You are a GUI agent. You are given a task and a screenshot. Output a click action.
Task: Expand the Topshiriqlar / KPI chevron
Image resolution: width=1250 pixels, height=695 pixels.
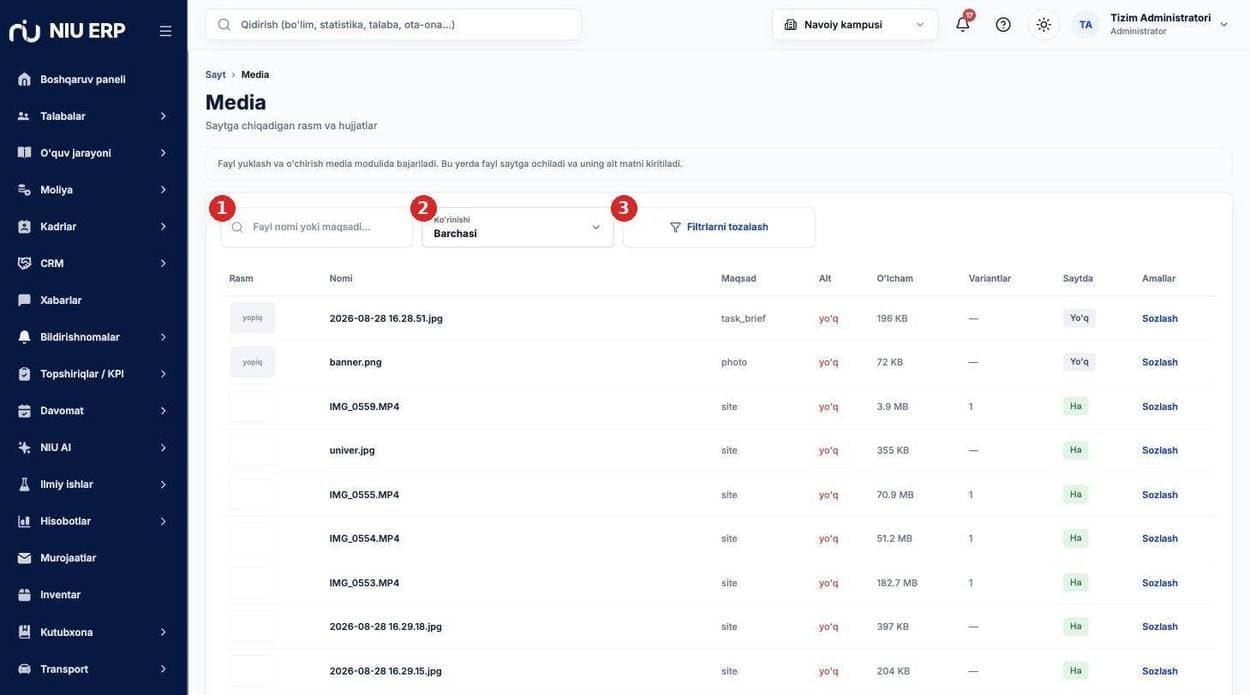[x=163, y=374]
